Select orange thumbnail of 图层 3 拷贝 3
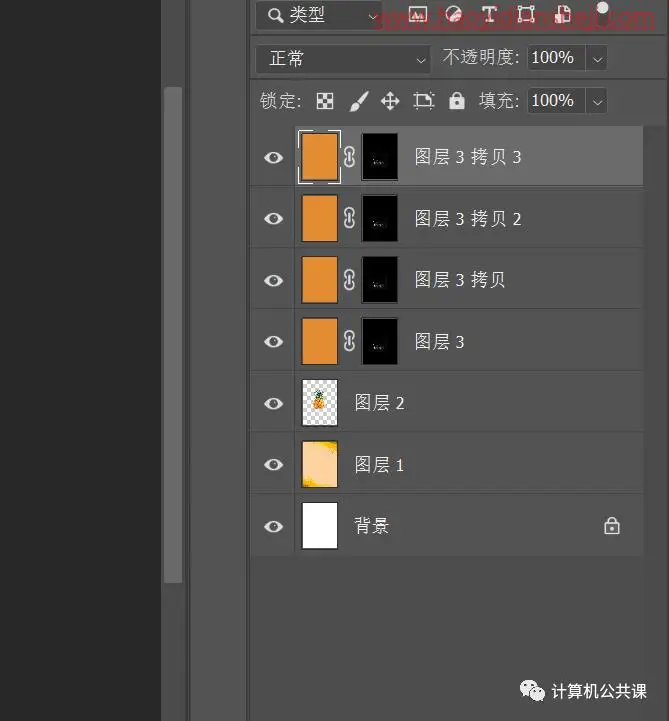Screen dimensions: 669x721 point(320,157)
